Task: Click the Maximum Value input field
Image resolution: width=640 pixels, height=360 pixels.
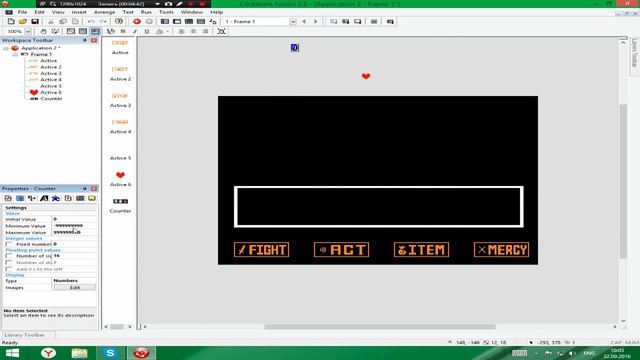Action: point(74,232)
